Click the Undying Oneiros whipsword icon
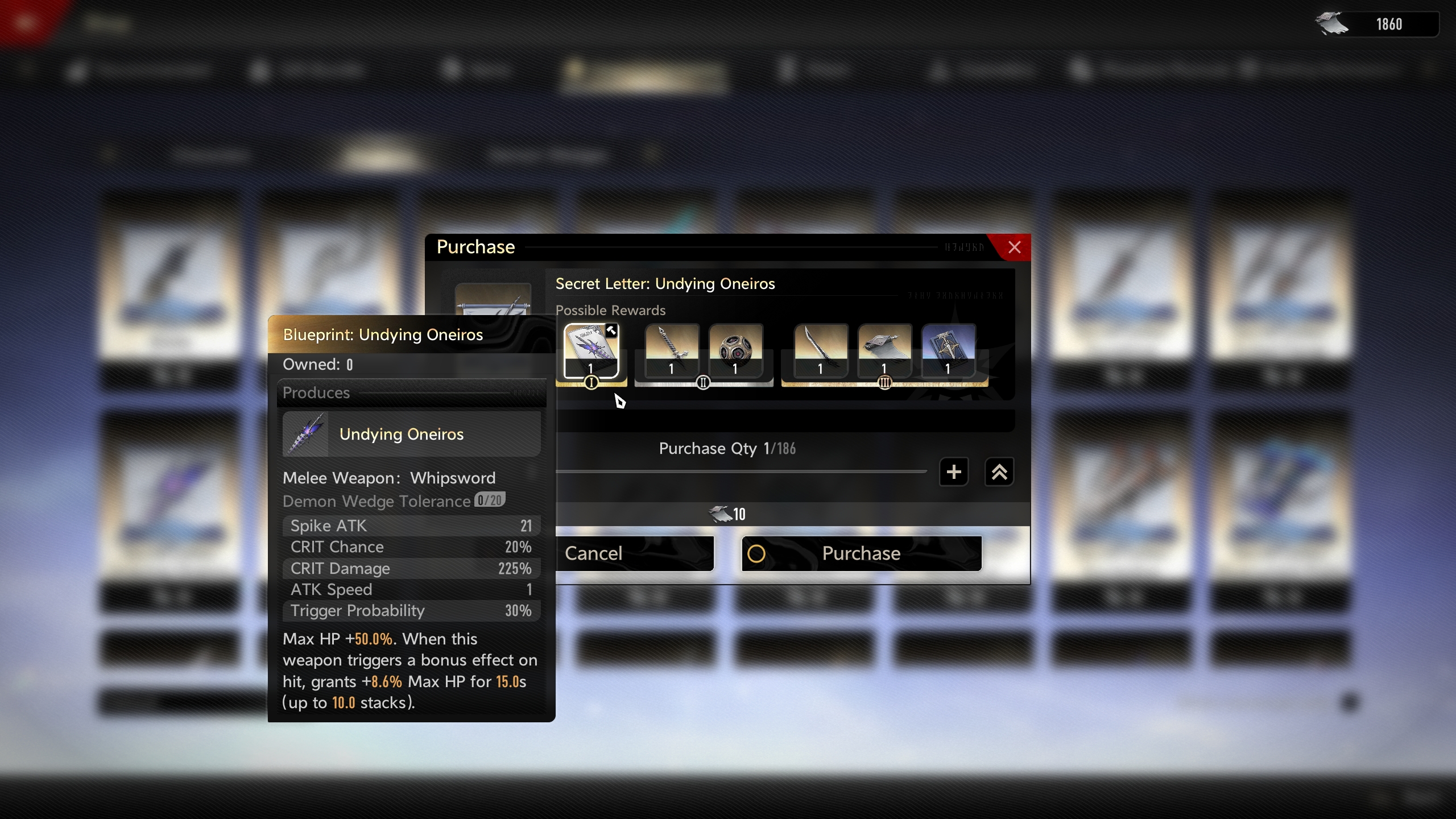The height and width of the screenshot is (819, 1456). click(x=306, y=435)
